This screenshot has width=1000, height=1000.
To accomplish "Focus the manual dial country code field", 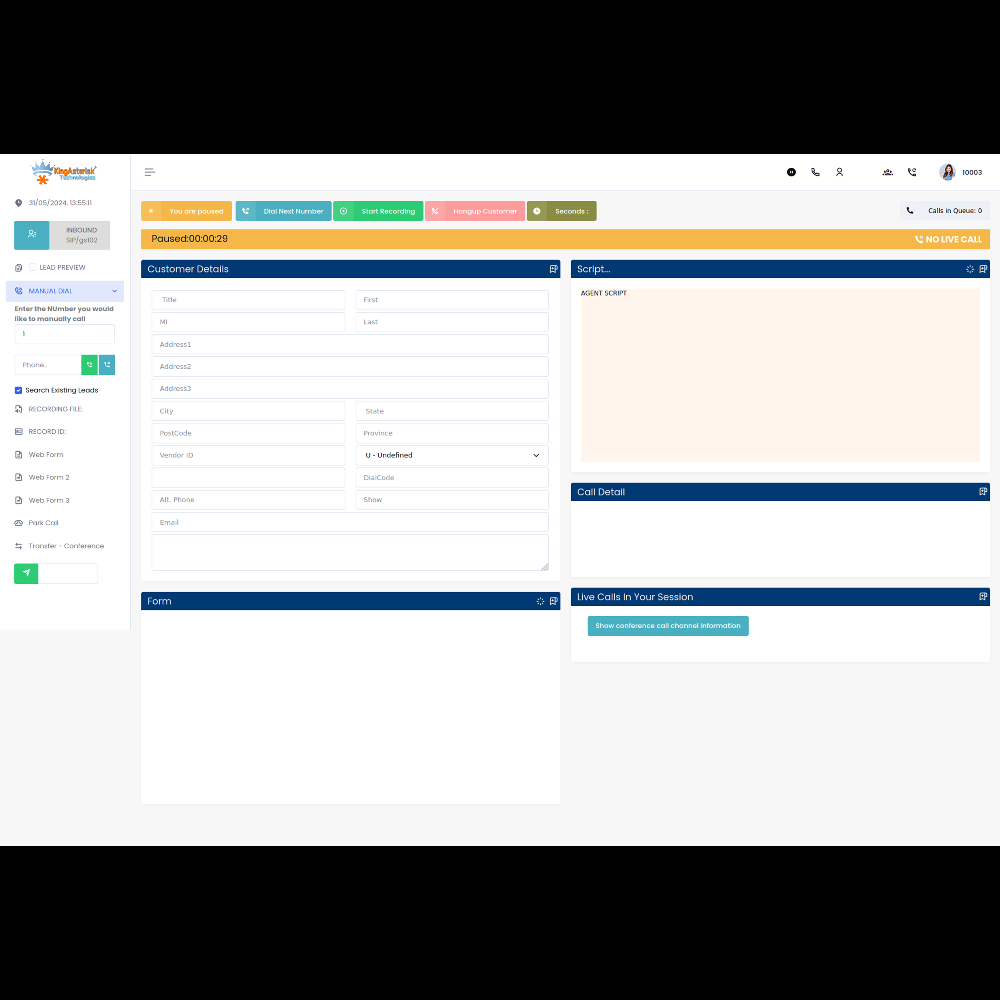I will (64, 334).
